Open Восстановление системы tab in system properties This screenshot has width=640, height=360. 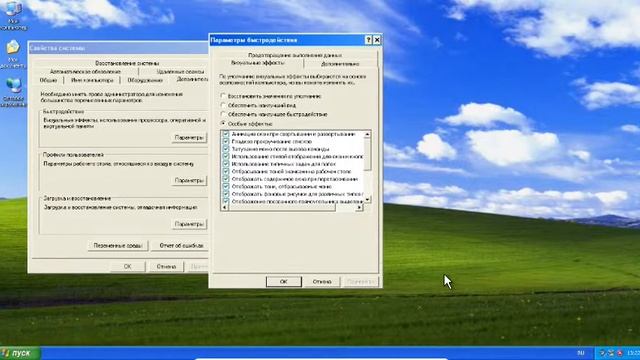[x=127, y=63]
